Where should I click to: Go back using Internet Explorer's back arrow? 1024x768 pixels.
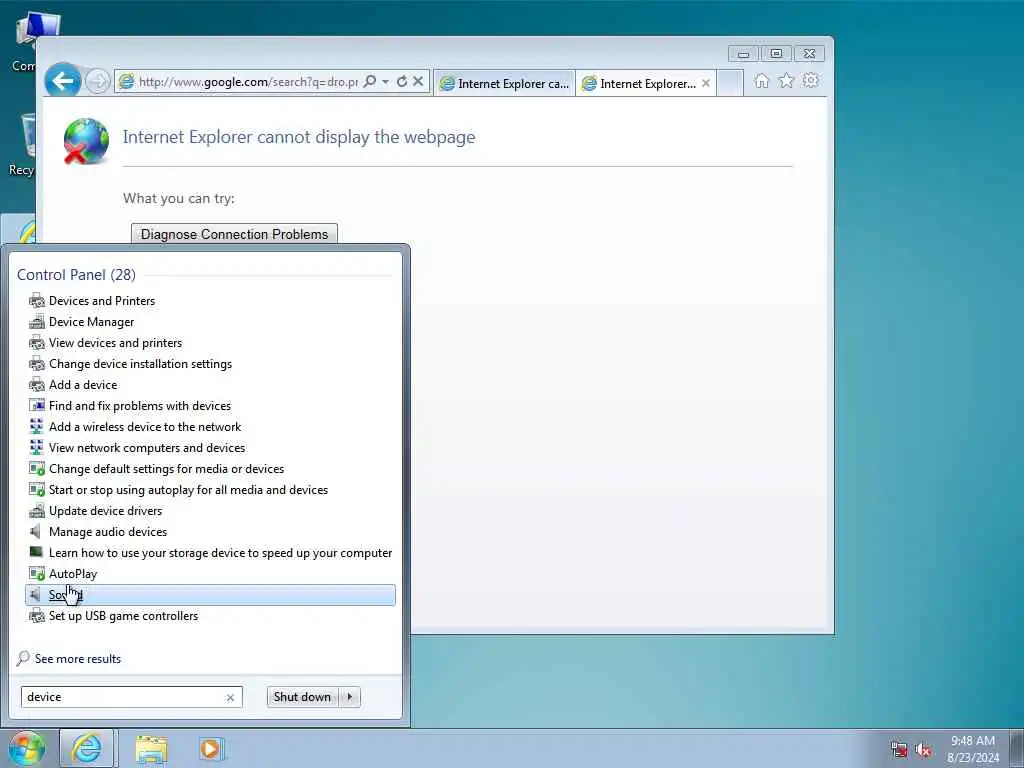(x=63, y=81)
